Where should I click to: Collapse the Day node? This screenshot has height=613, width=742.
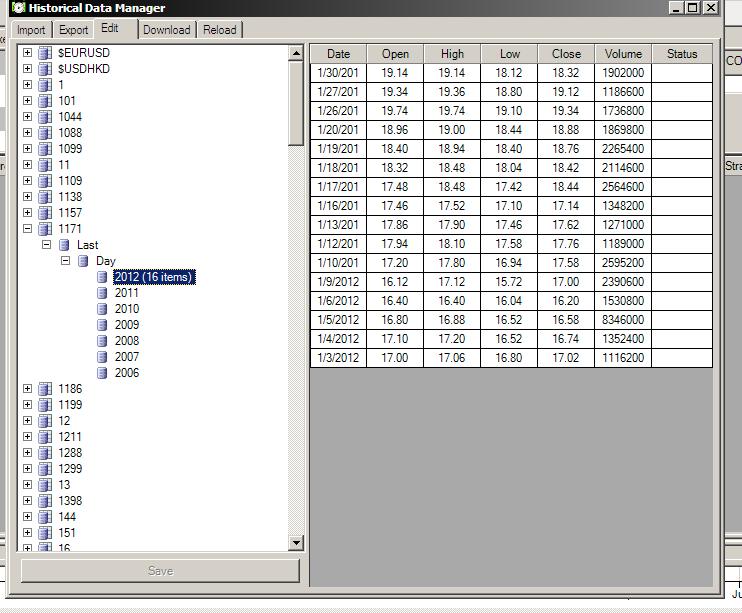(x=65, y=261)
